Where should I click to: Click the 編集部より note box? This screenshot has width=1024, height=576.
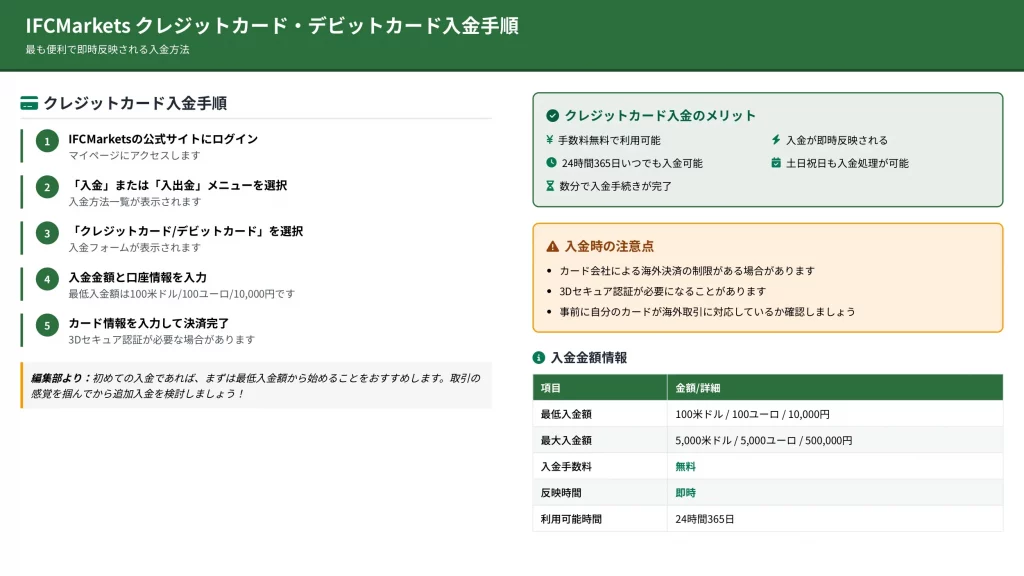[x=256, y=385]
